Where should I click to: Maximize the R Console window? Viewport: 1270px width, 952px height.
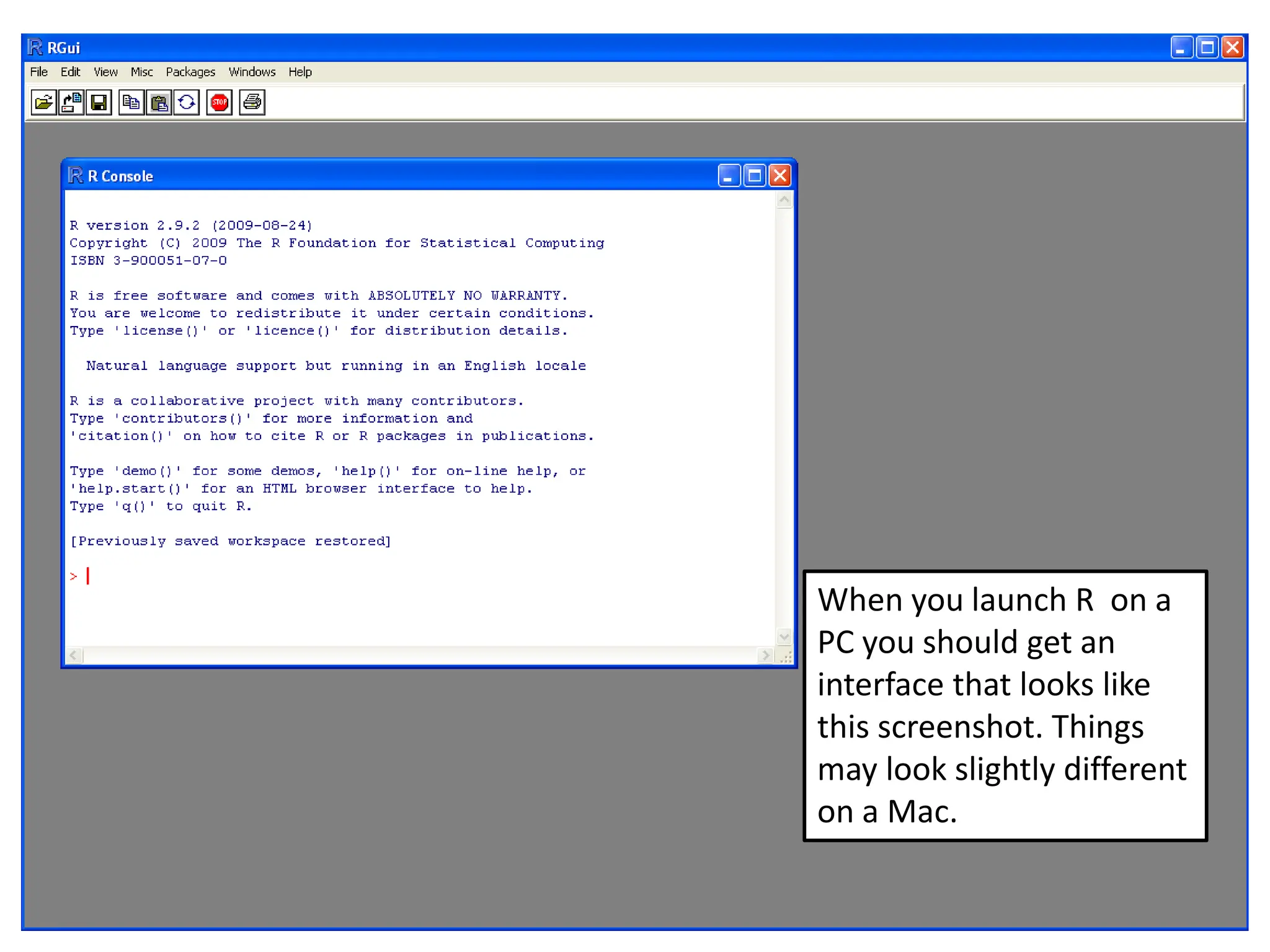[755, 176]
